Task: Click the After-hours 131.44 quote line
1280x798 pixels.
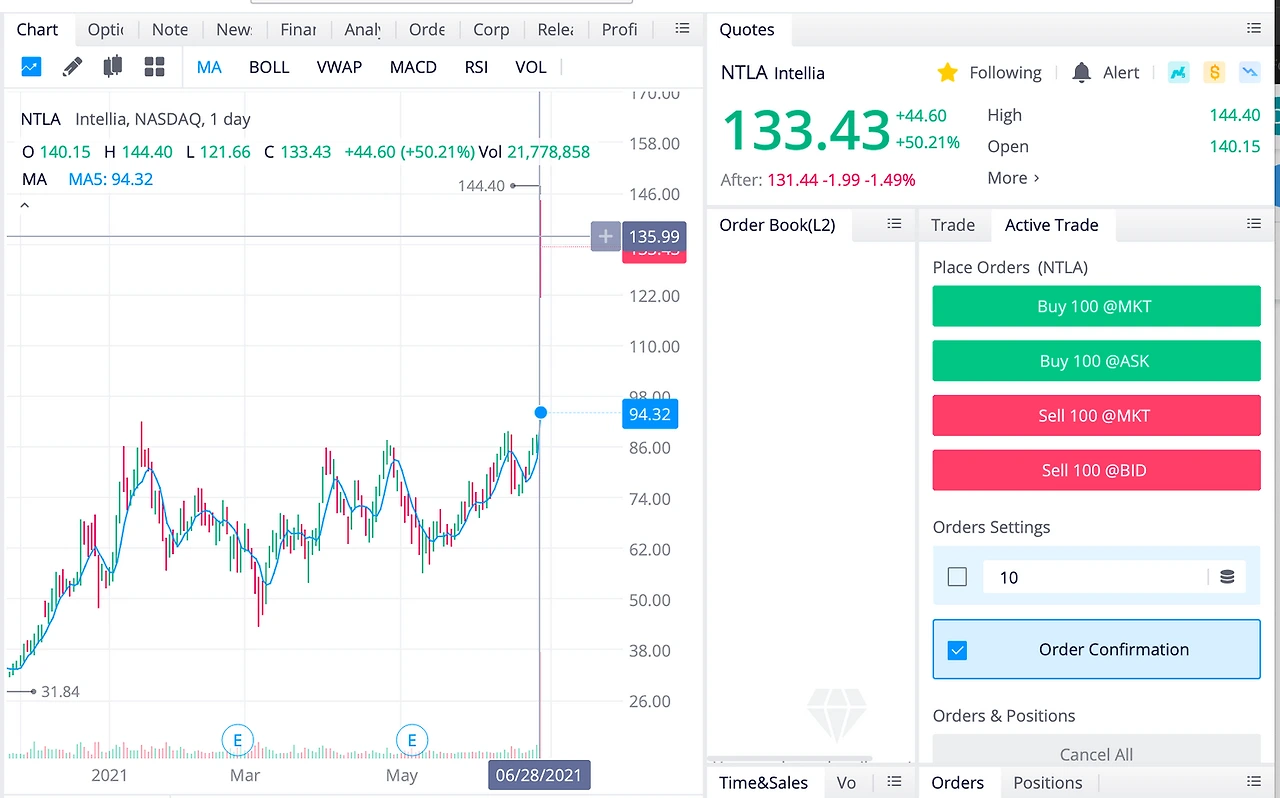Action: (x=818, y=180)
